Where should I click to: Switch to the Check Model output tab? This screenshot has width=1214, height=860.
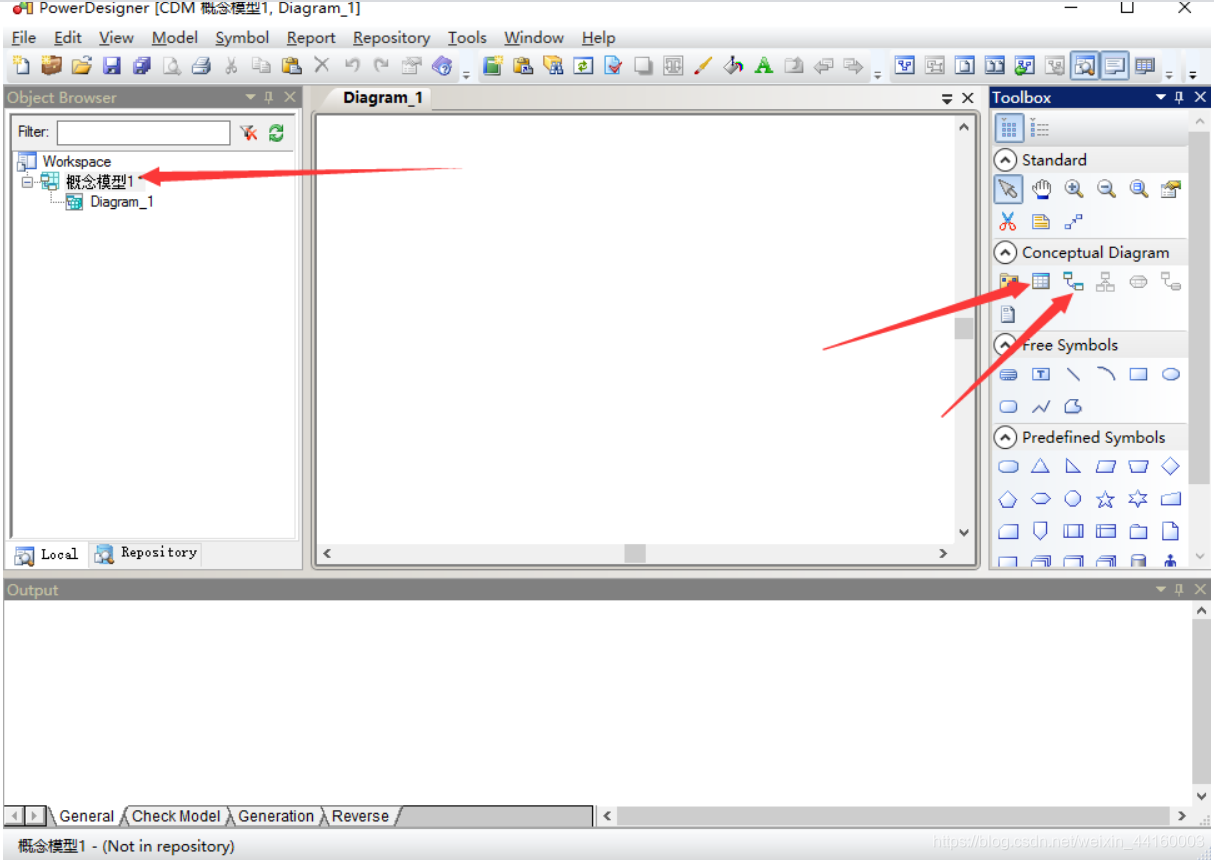coord(176,816)
